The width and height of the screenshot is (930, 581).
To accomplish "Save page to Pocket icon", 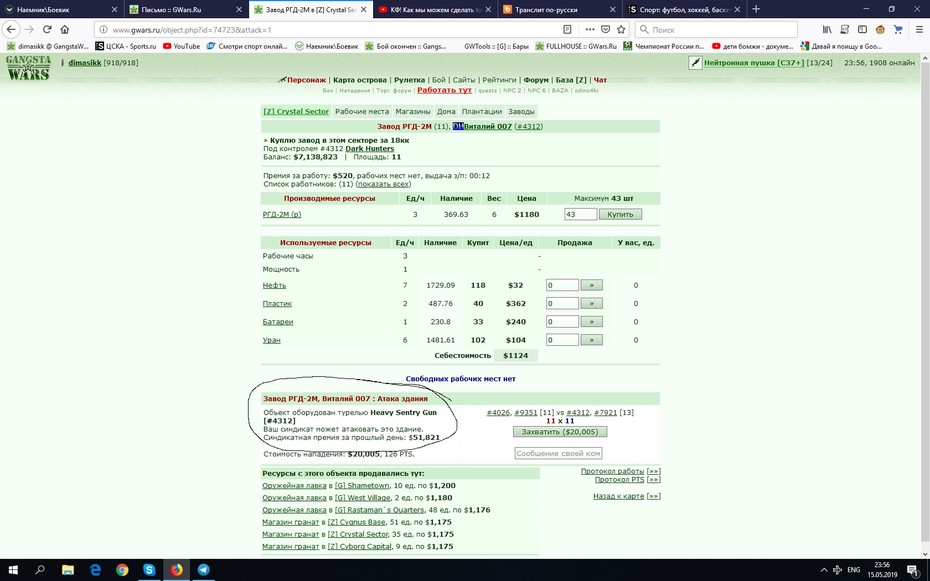I will click(606, 29).
